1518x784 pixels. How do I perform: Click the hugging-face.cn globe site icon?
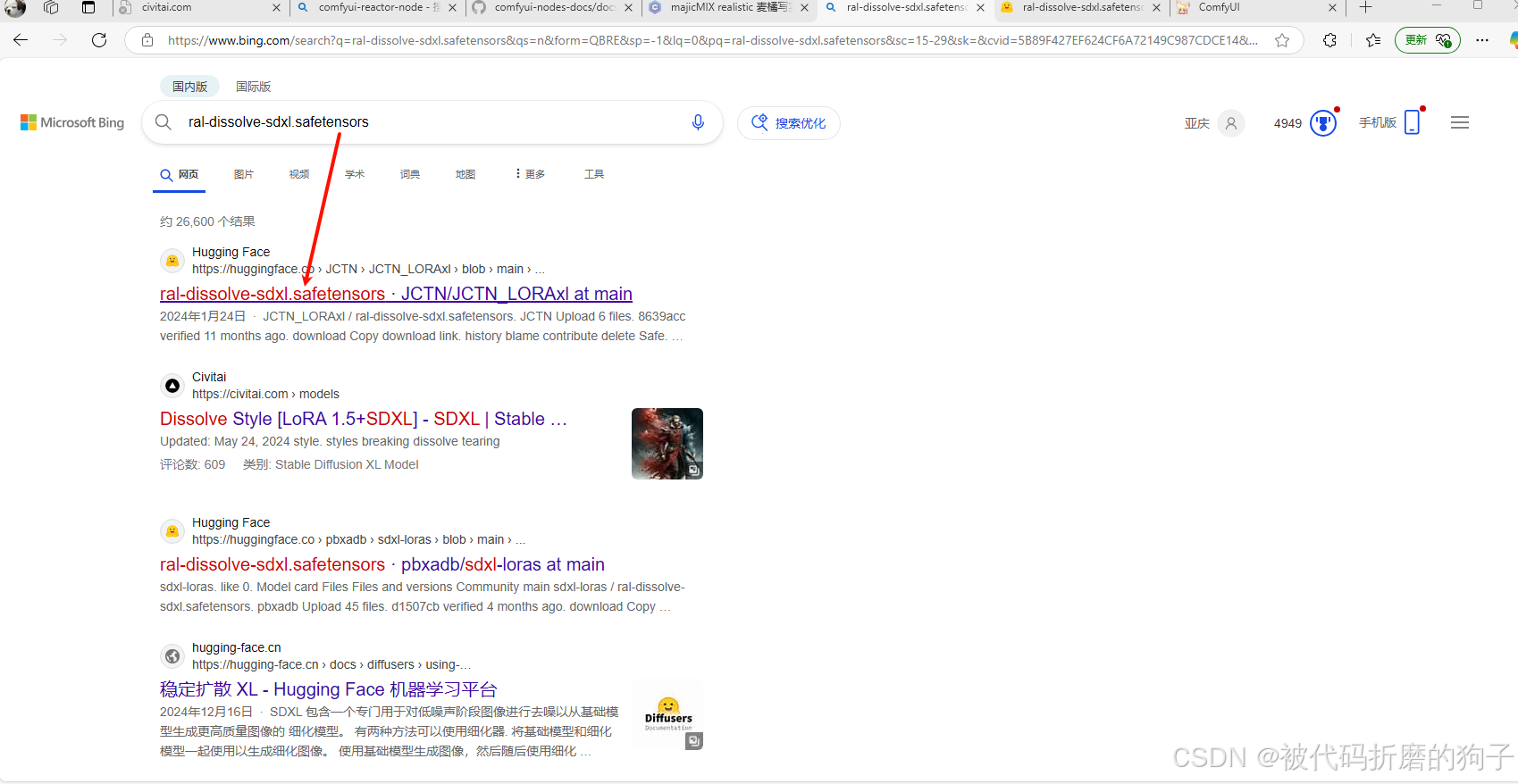coord(172,656)
